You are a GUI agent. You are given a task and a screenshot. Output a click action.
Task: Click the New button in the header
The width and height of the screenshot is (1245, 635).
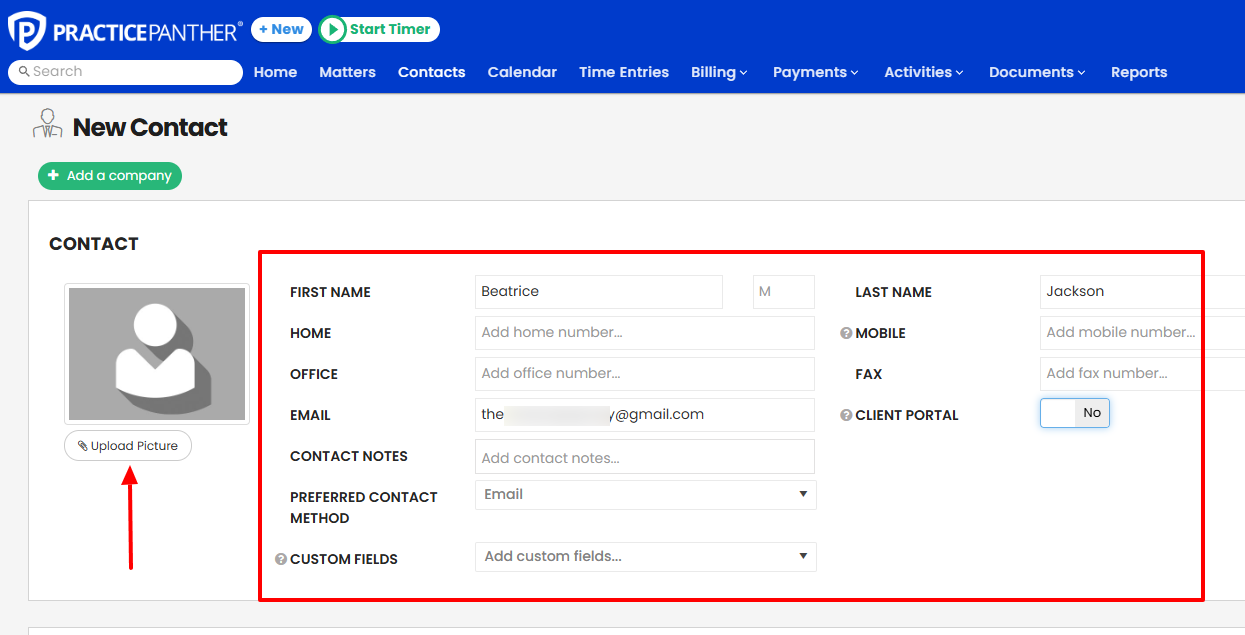click(x=281, y=29)
